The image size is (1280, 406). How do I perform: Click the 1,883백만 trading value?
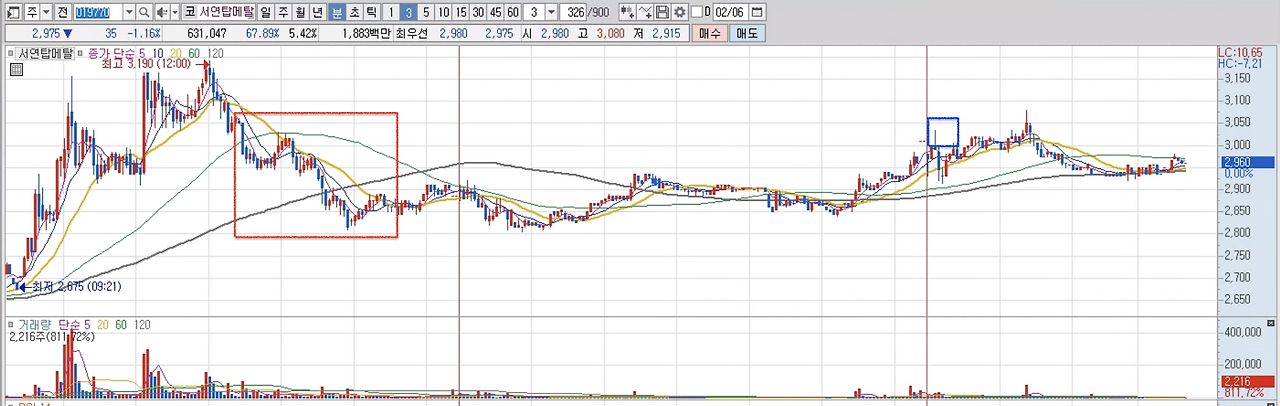click(x=367, y=33)
